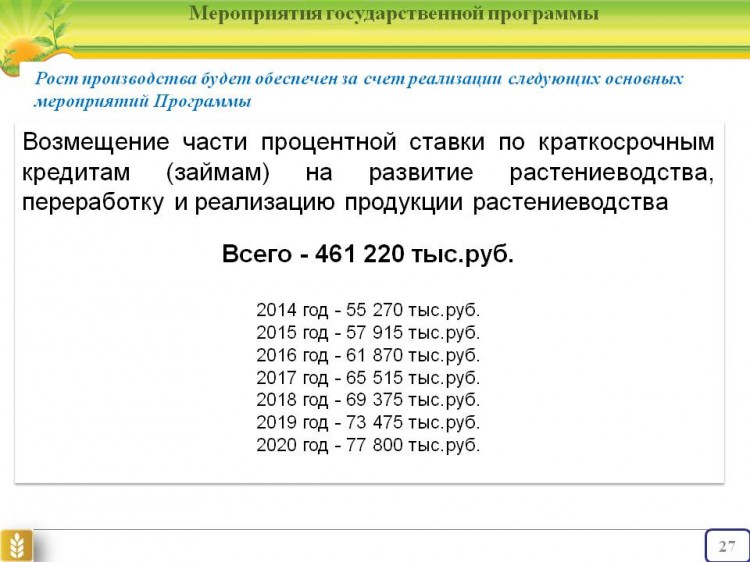This screenshot has width=750, height=562.
Task: Click the paragraph starting 'Возмещение части процентной ставки'
Action: coord(367,172)
